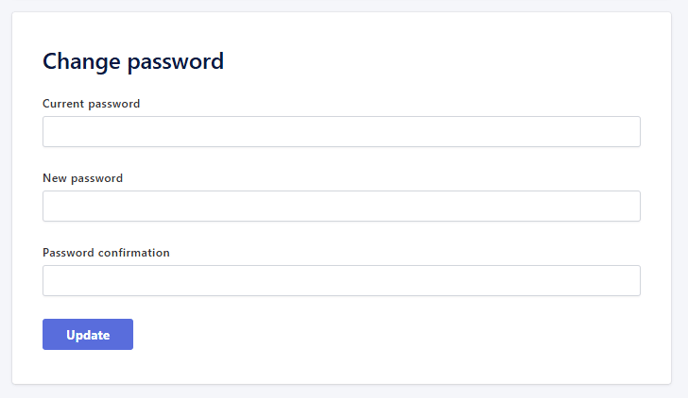
Task: Select the field under New password label
Action: point(341,206)
